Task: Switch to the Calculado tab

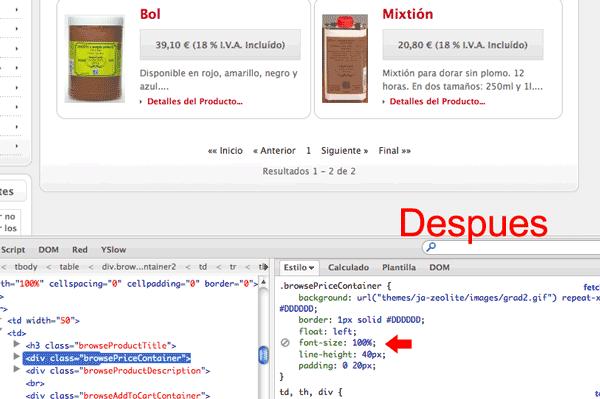Action: [x=348, y=267]
